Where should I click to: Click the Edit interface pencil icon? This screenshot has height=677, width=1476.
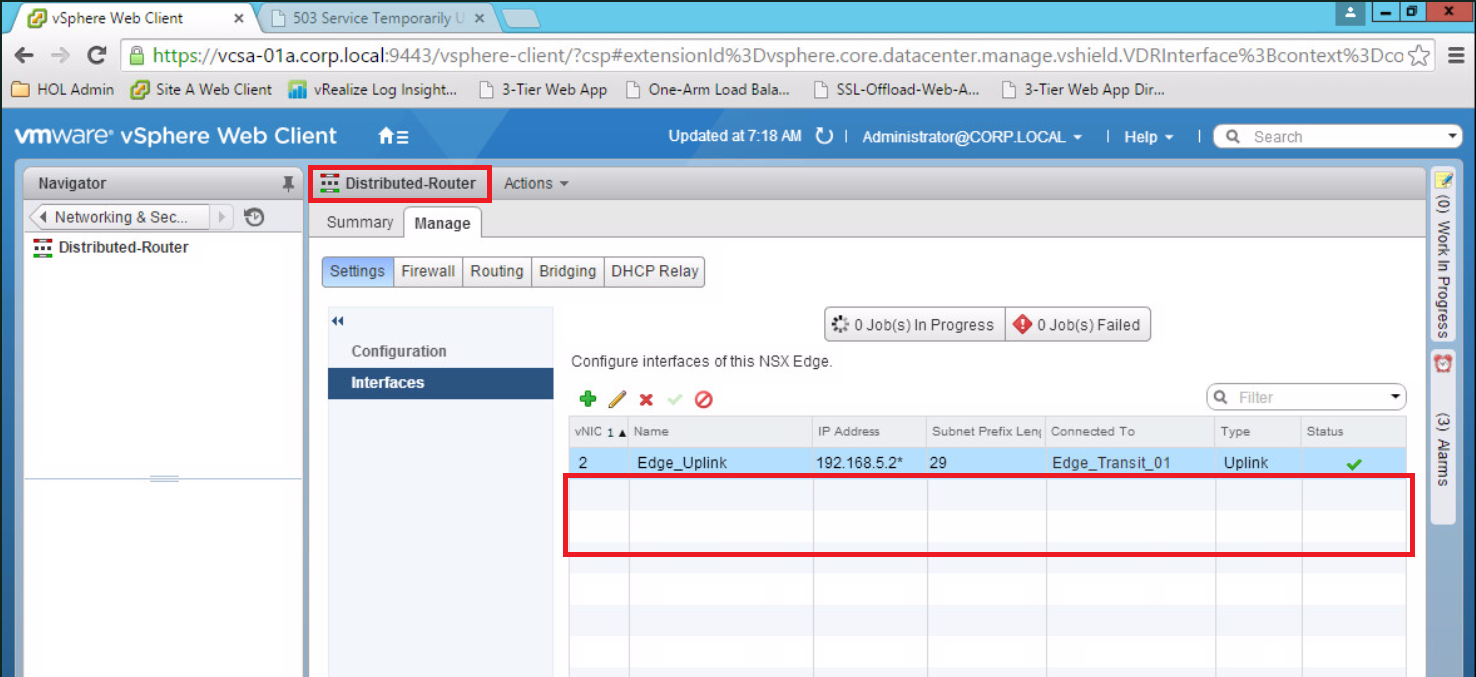click(617, 399)
